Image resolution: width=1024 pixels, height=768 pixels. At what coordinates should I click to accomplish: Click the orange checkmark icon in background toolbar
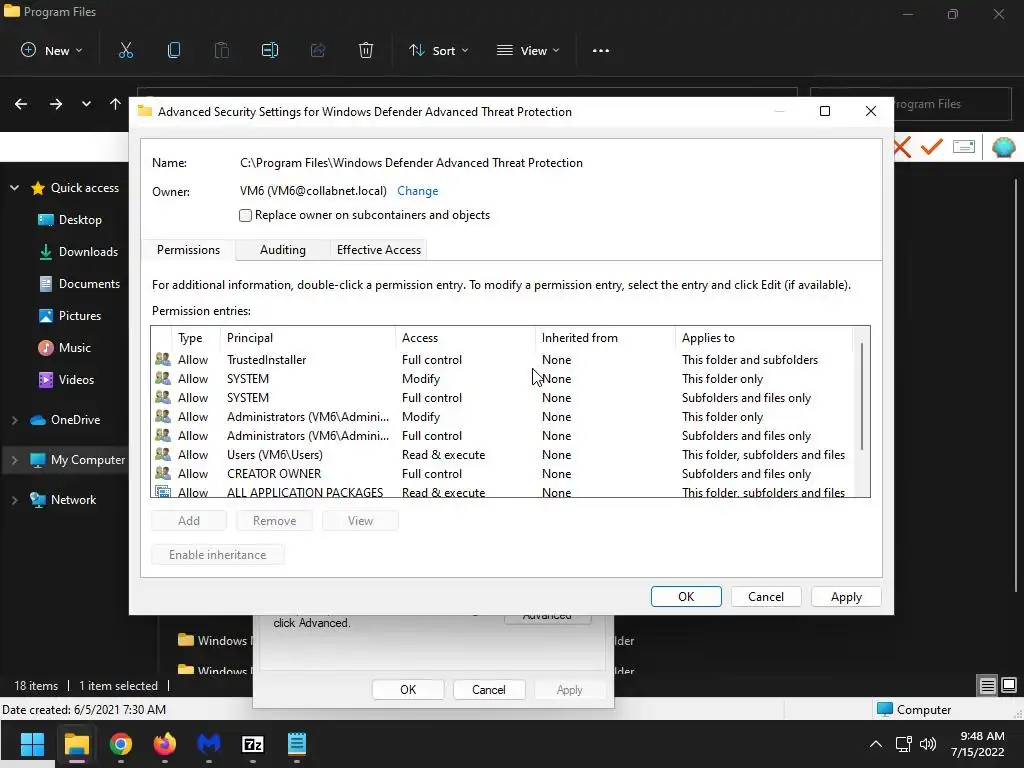[932, 147]
